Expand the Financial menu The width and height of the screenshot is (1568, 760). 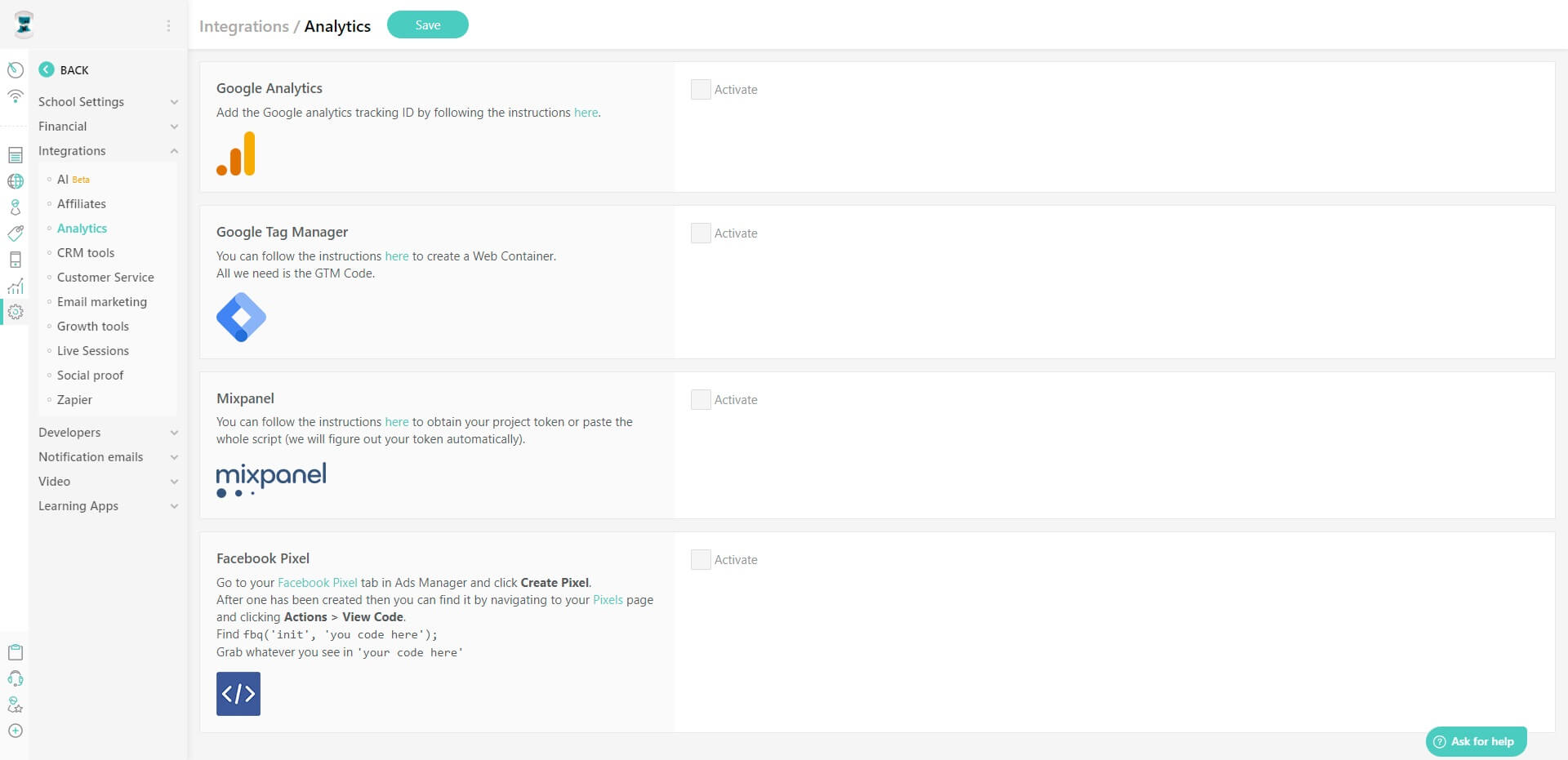tap(62, 126)
